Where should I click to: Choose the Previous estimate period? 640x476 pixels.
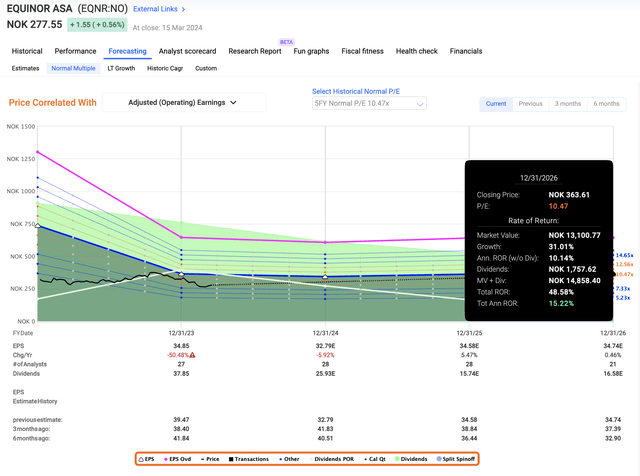[531, 104]
